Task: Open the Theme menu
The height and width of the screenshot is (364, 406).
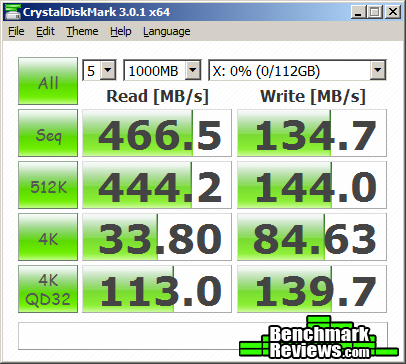Action: coord(82,31)
